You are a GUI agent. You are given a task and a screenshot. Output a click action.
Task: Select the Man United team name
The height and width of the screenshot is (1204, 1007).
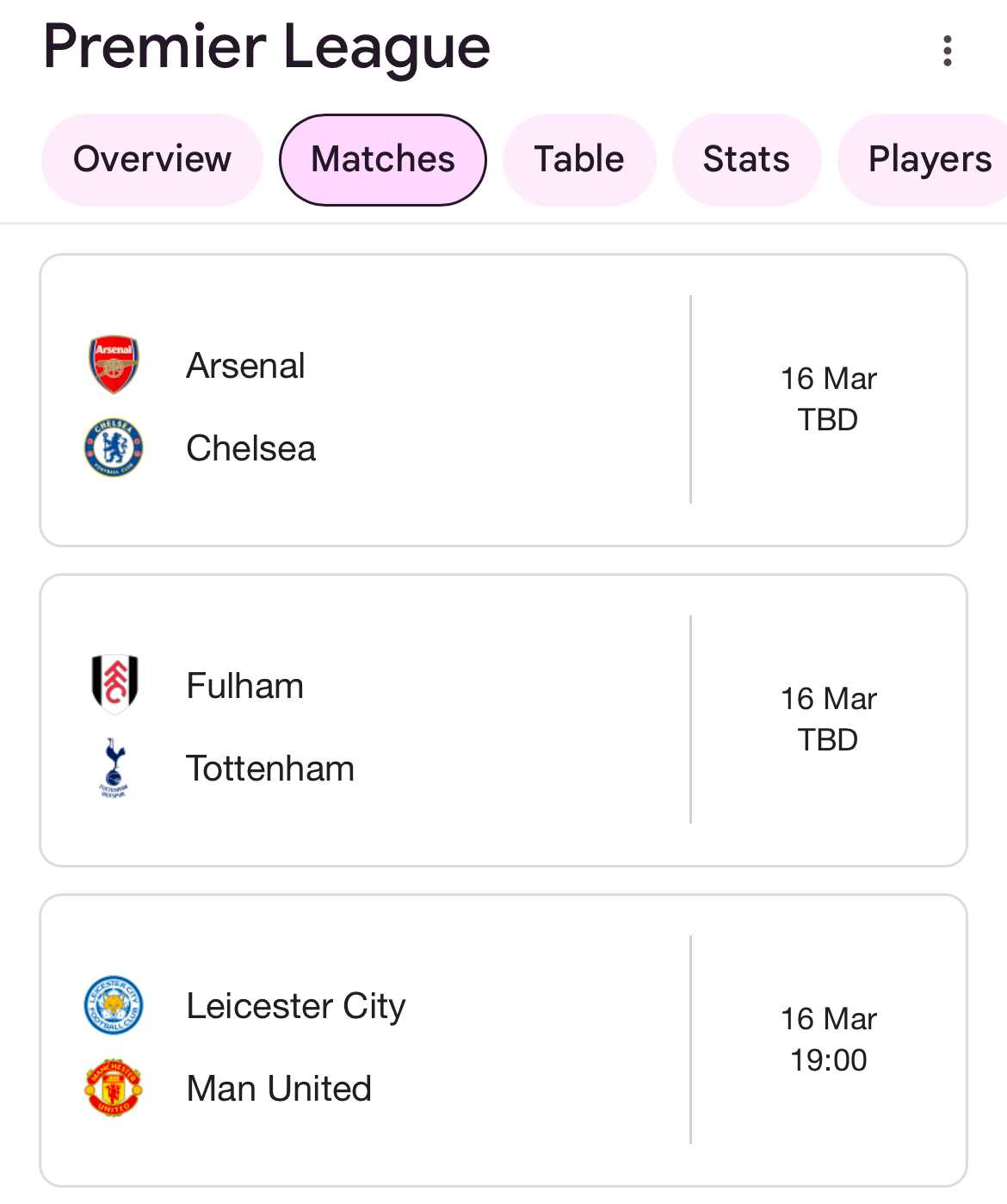(x=279, y=1089)
